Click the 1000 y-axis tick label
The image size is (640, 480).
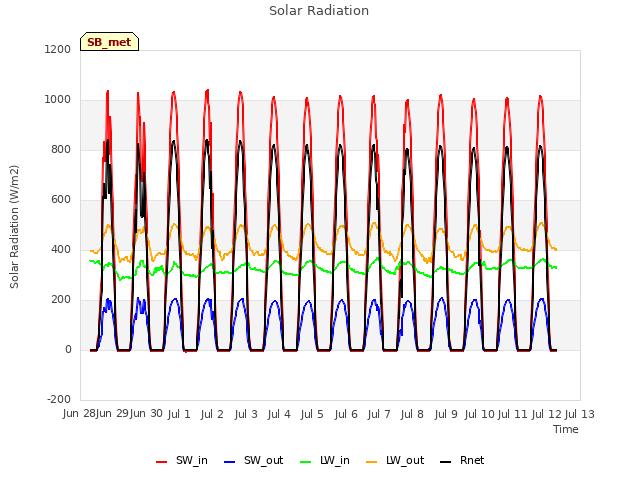(58, 100)
